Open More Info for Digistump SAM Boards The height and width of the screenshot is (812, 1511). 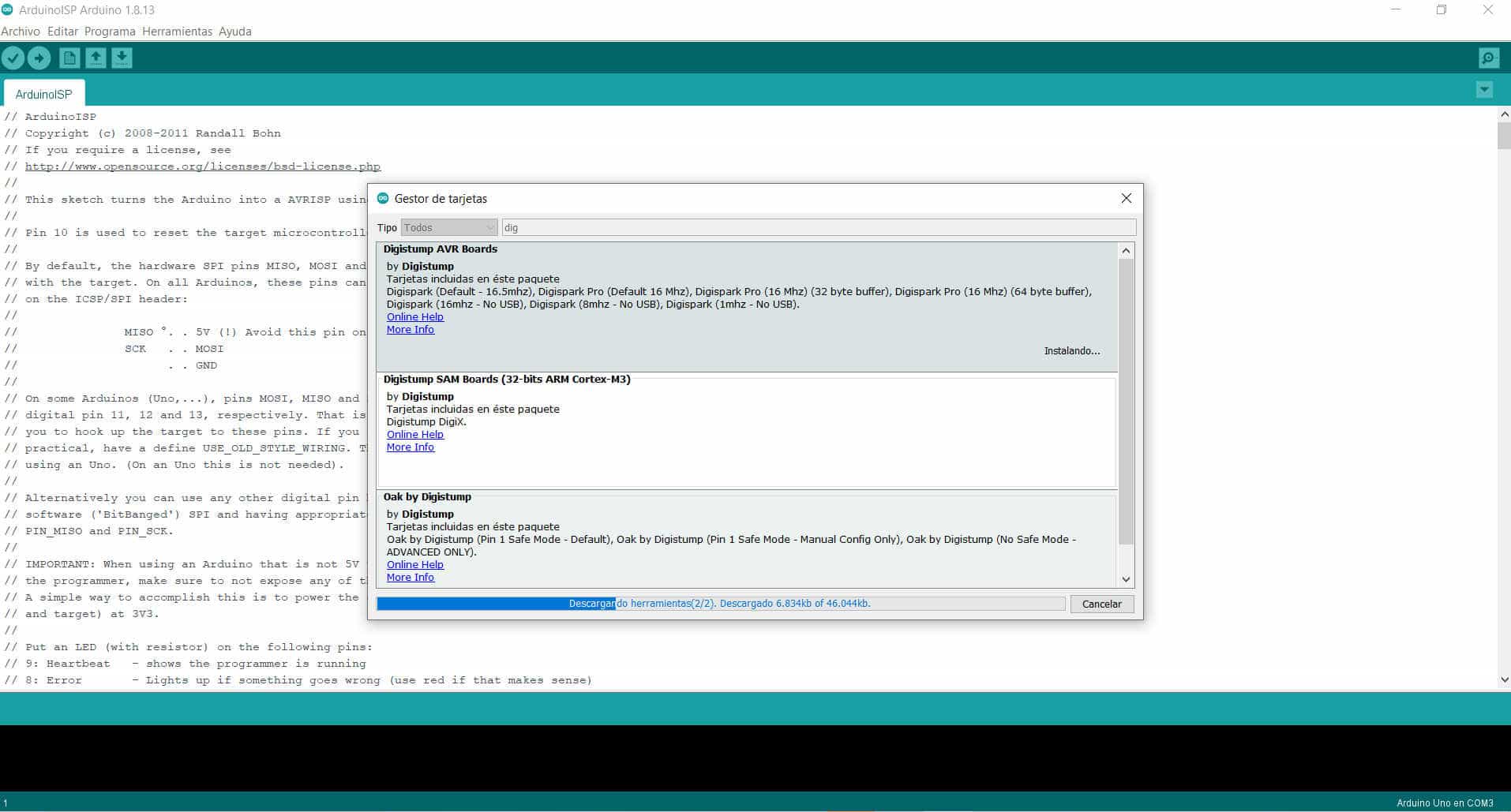click(411, 447)
